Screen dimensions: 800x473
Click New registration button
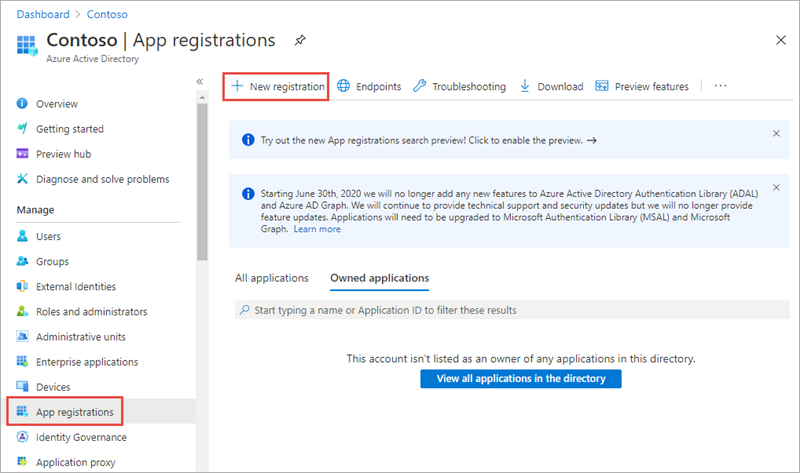click(x=276, y=86)
